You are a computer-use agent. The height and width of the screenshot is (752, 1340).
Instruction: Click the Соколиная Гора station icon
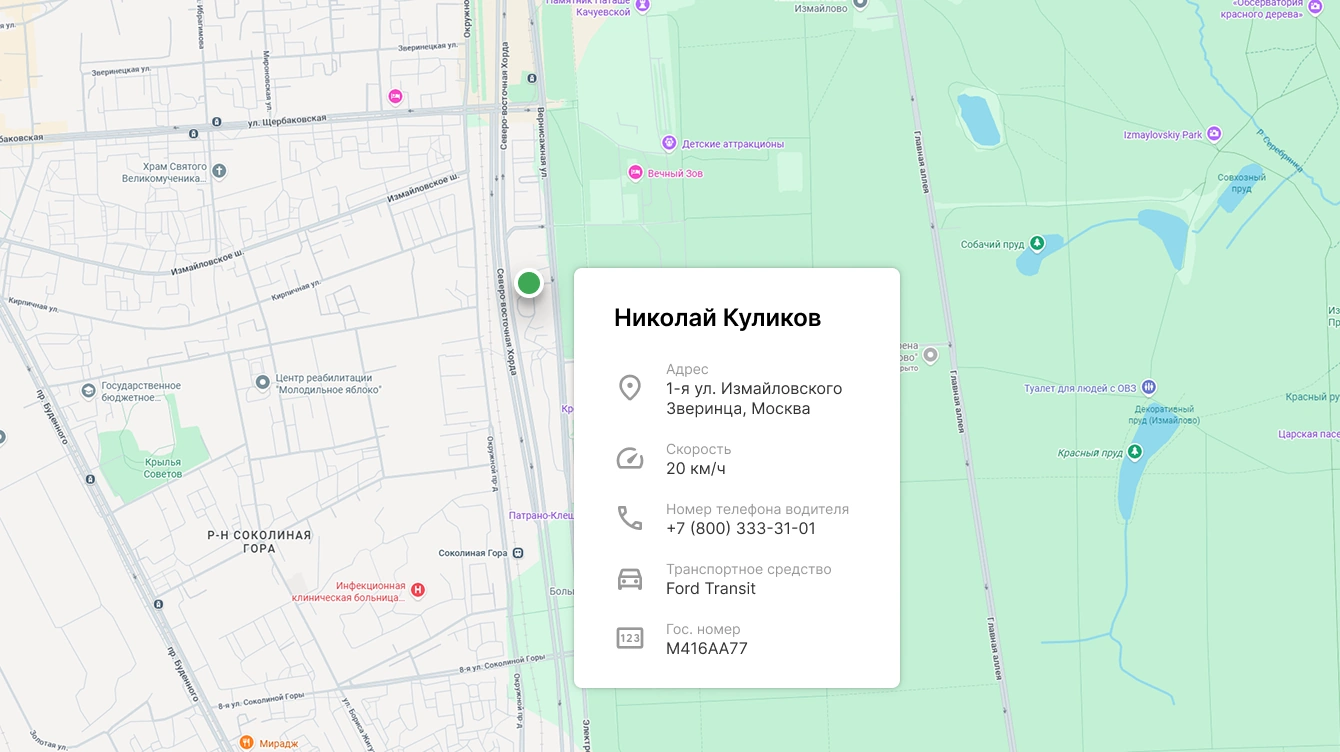518,552
